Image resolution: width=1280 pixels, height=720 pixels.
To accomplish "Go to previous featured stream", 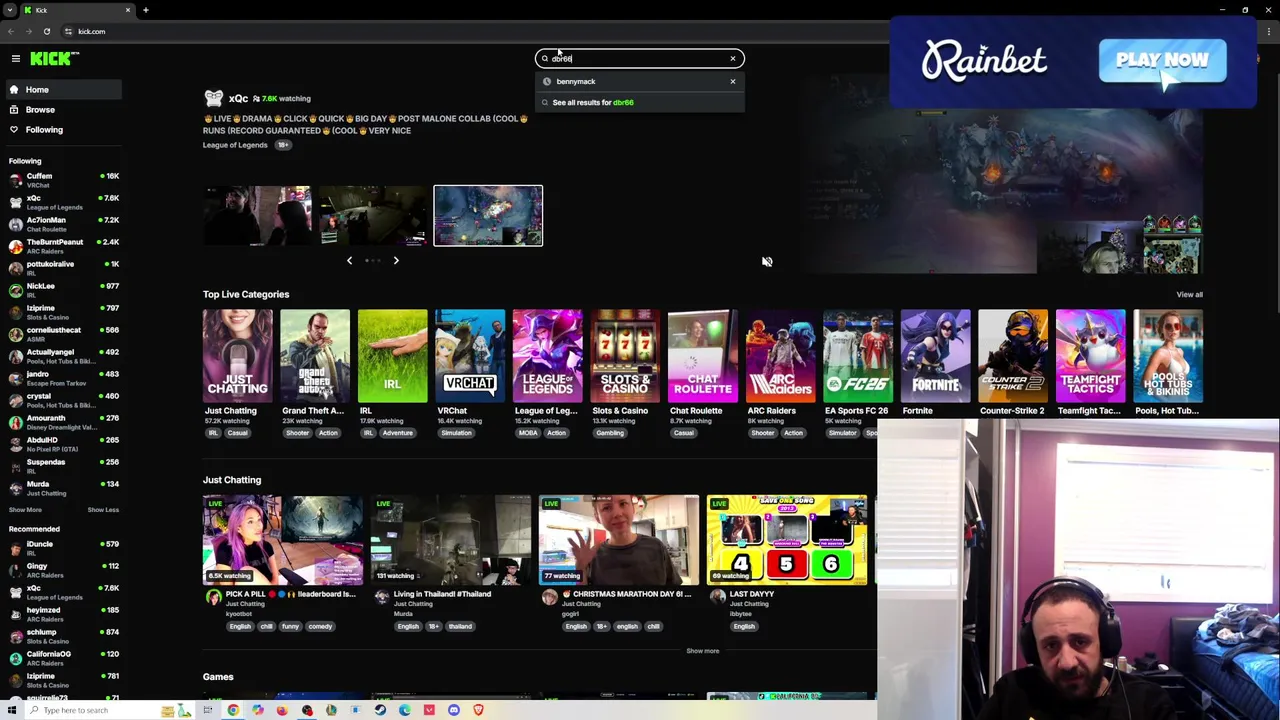I will pyautogui.click(x=349, y=261).
